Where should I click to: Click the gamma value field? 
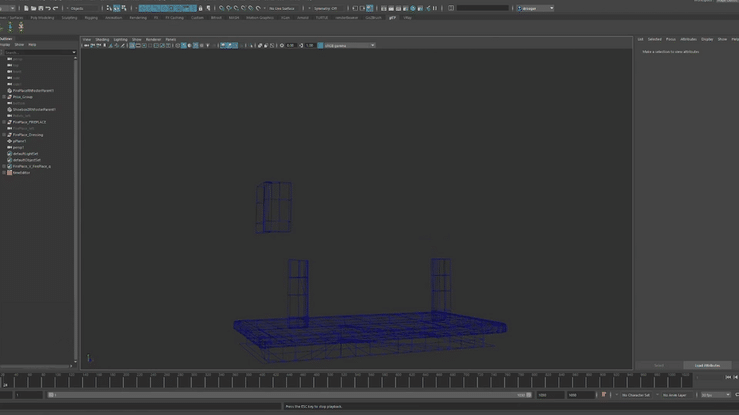310,46
